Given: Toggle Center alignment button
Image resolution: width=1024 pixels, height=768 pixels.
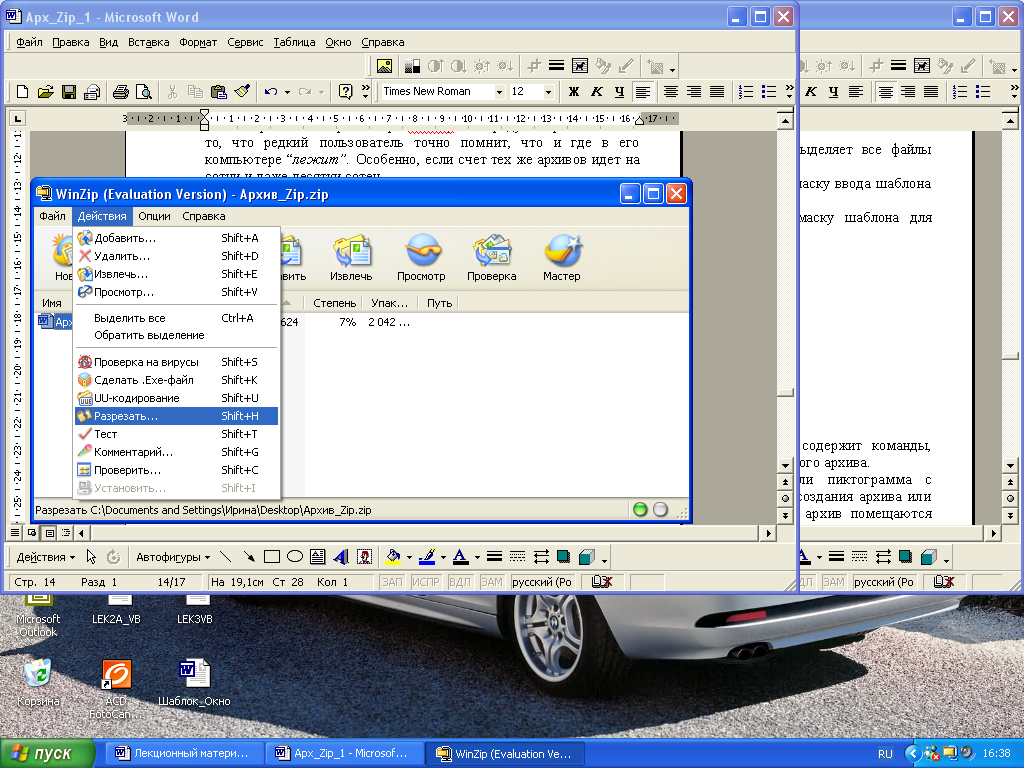Looking at the screenshot, I should (x=671, y=91).
